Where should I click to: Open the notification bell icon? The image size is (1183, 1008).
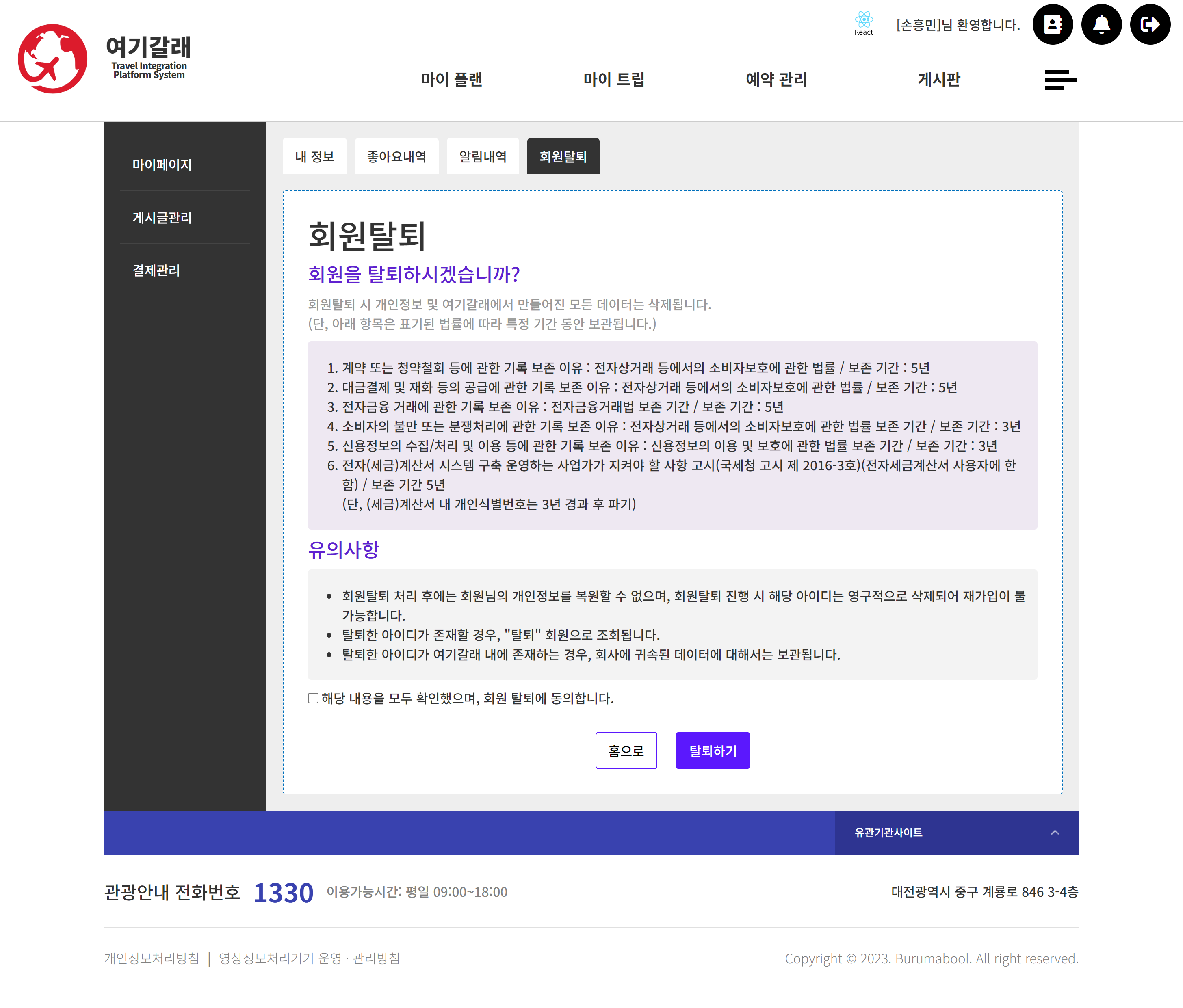pyautogui.click(x=1101, y=24)
